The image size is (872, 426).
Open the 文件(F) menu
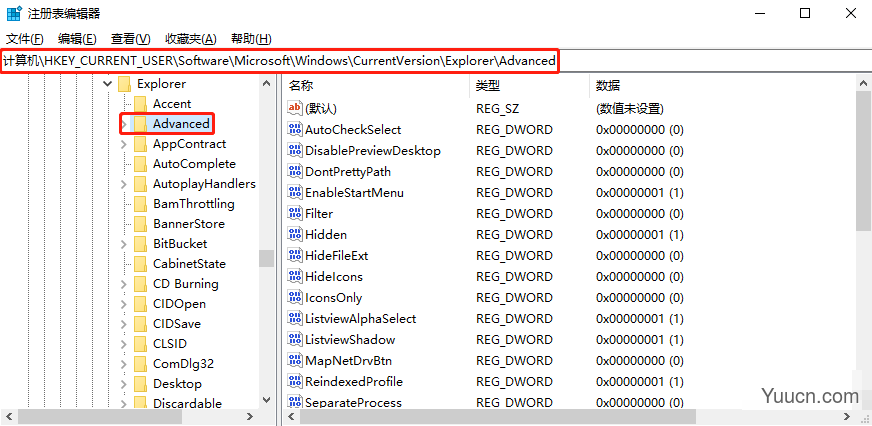25,39
